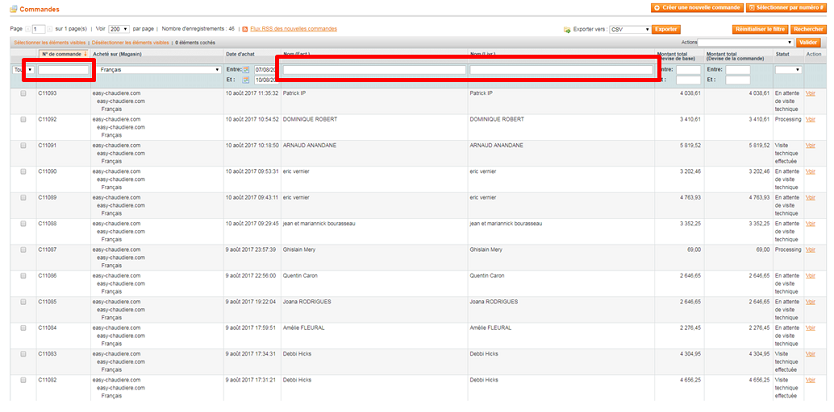Open the per page '200' dropdown

pos(119,30)
